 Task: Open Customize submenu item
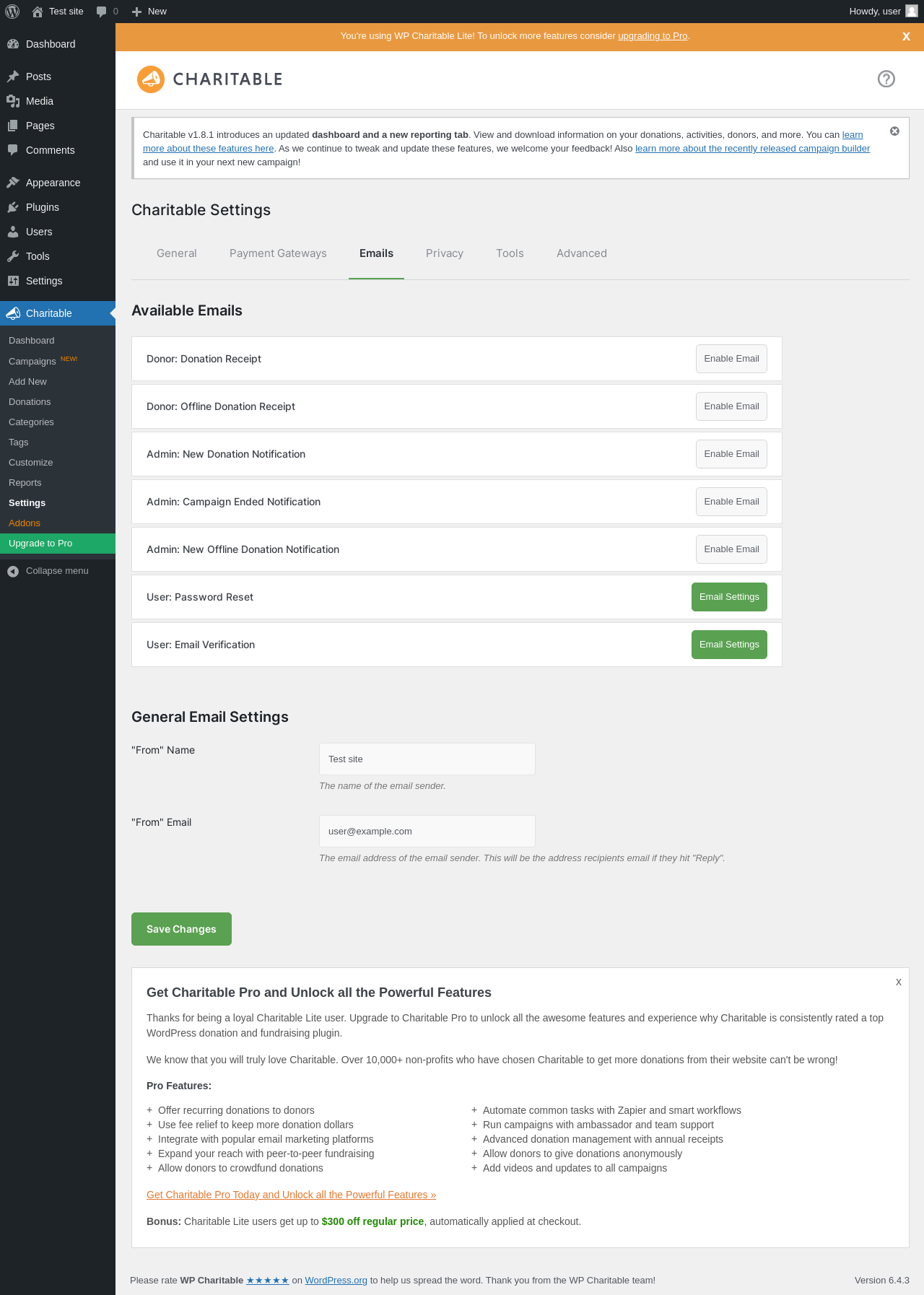point(58,463)
